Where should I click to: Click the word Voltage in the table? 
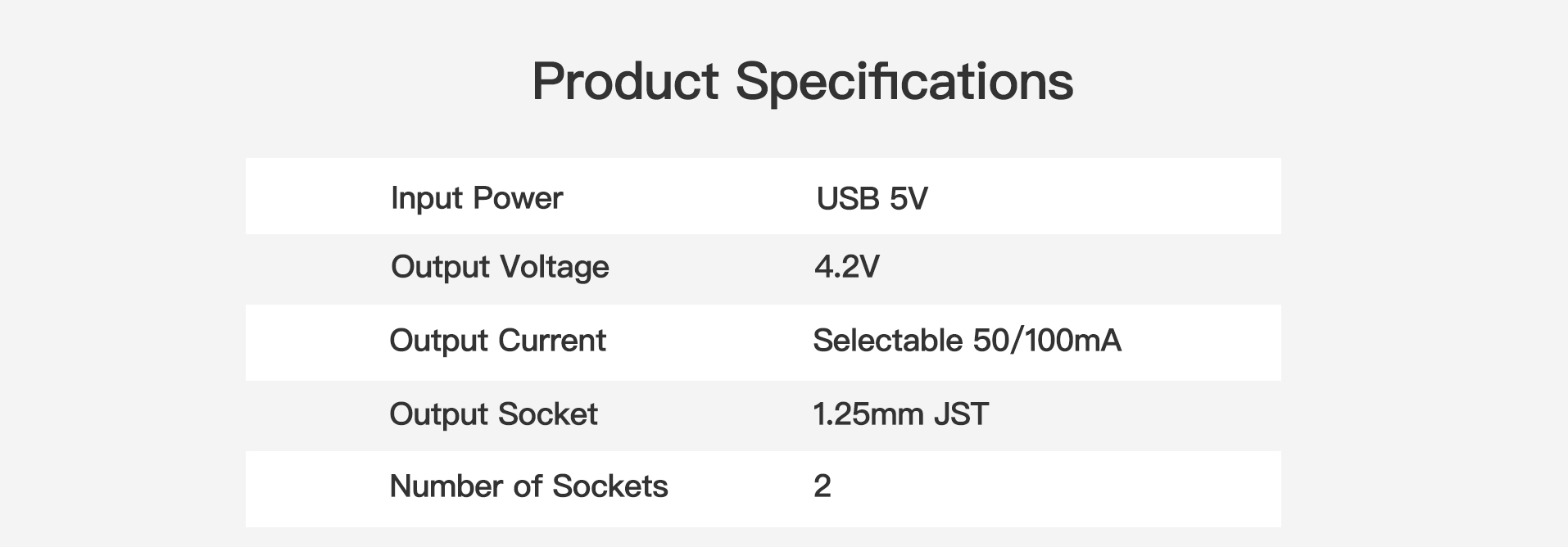coord(555,268)
